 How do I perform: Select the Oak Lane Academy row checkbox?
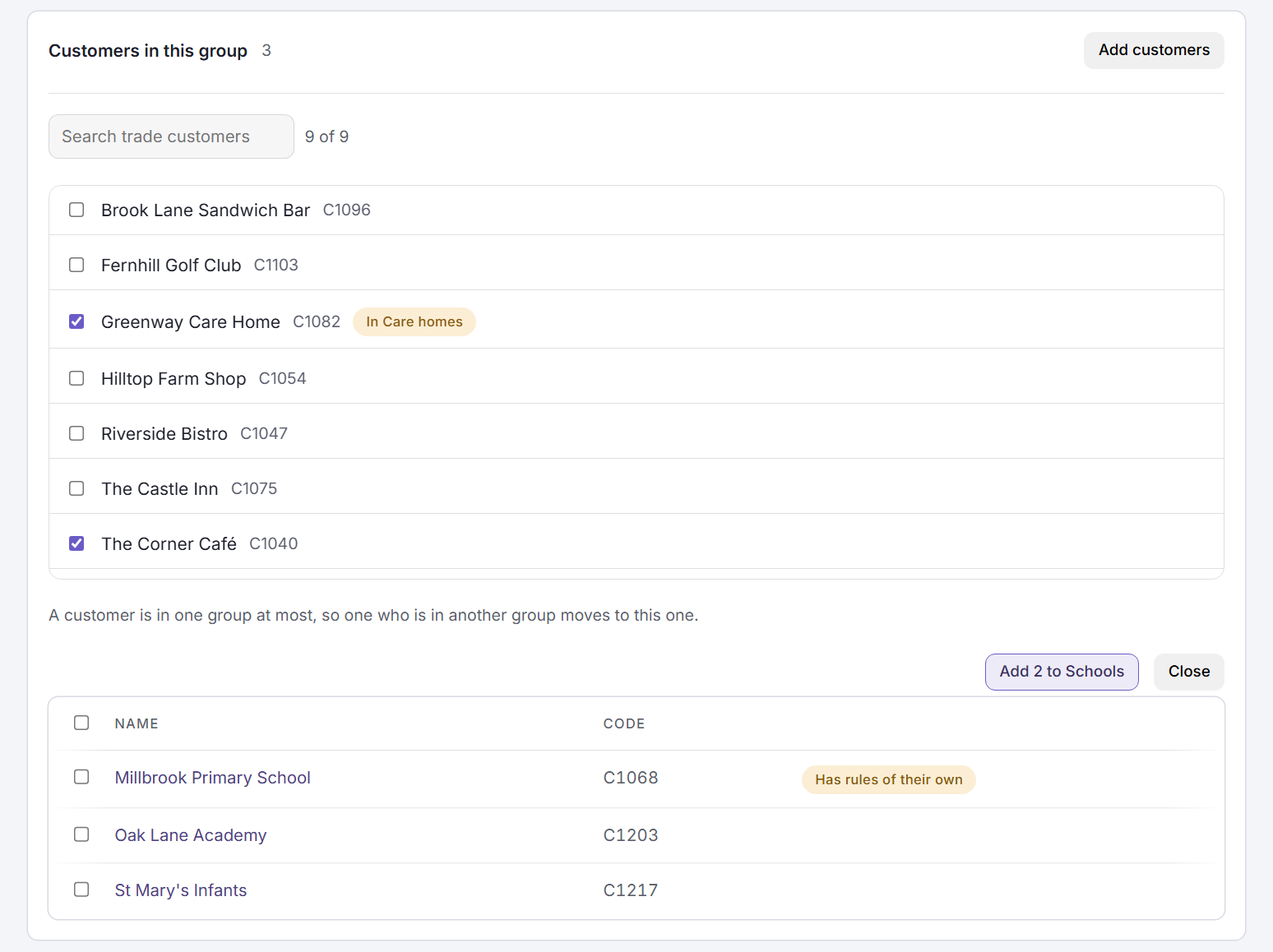point(81,834)
